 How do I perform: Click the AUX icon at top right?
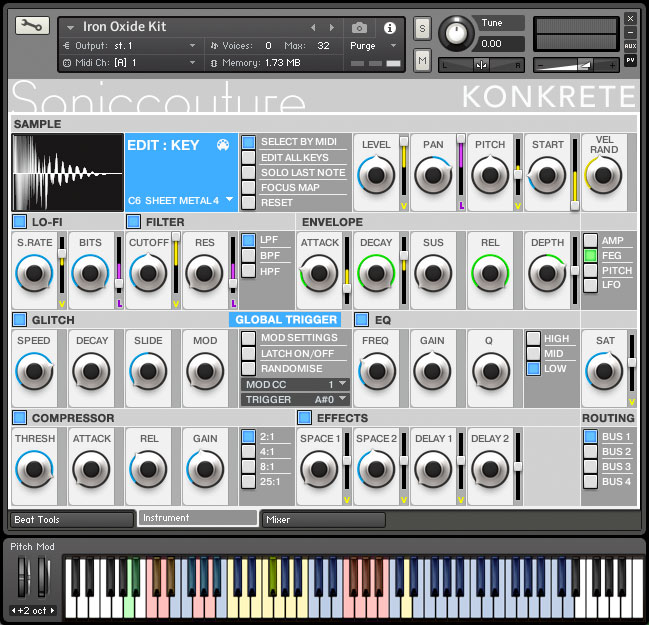pyautogui.click(x=630, y=46)
